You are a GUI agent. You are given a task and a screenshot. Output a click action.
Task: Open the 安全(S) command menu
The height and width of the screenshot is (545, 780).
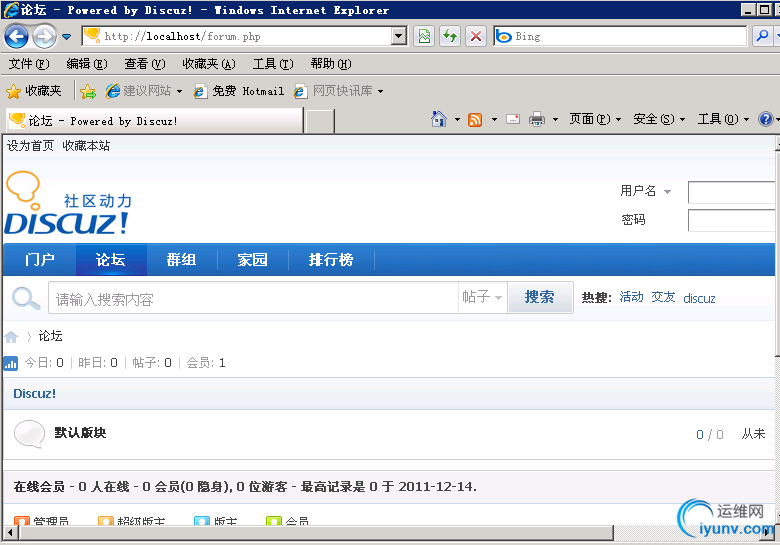(x=659, y=119)
